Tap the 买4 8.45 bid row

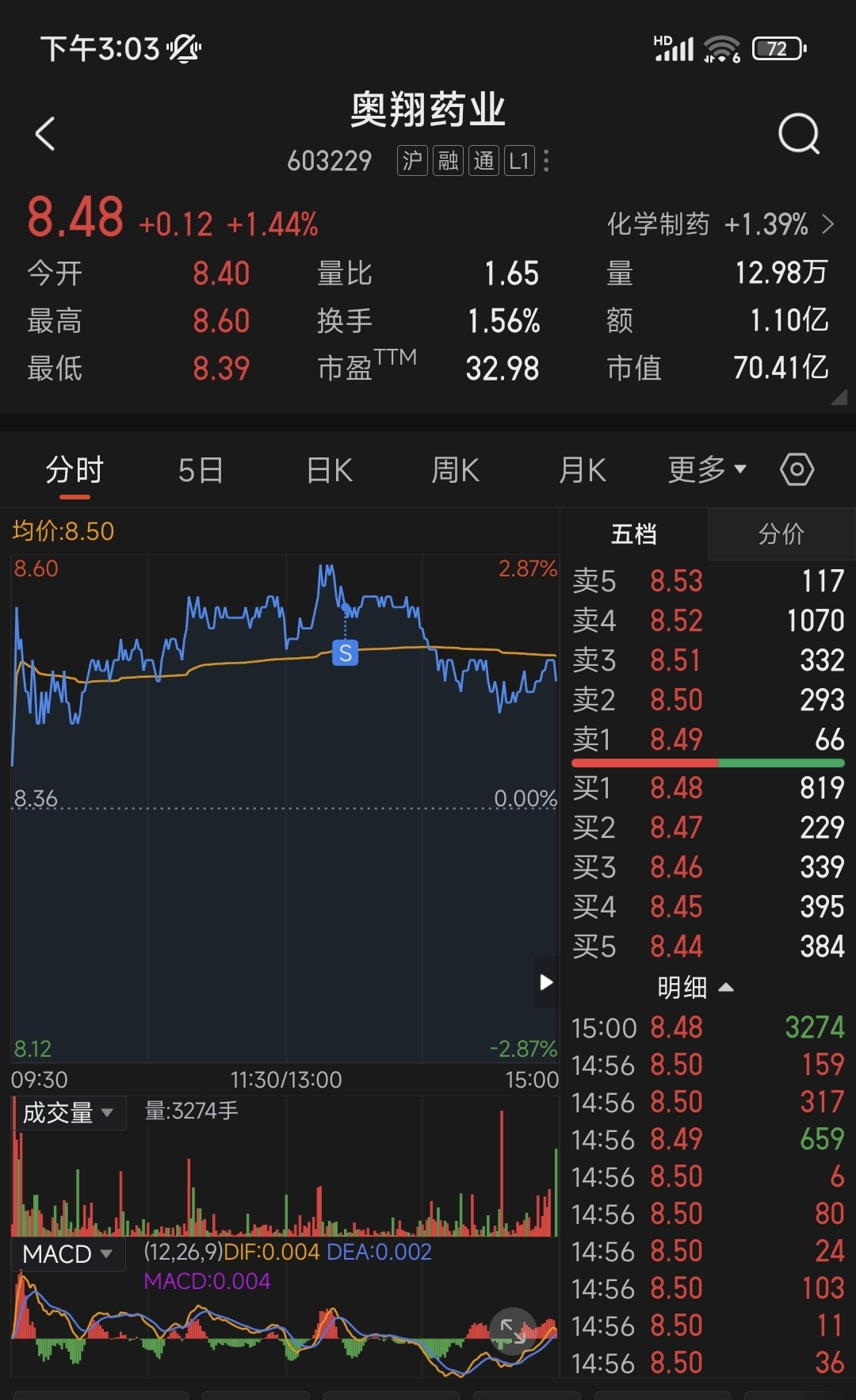click(x=709, y=907)
